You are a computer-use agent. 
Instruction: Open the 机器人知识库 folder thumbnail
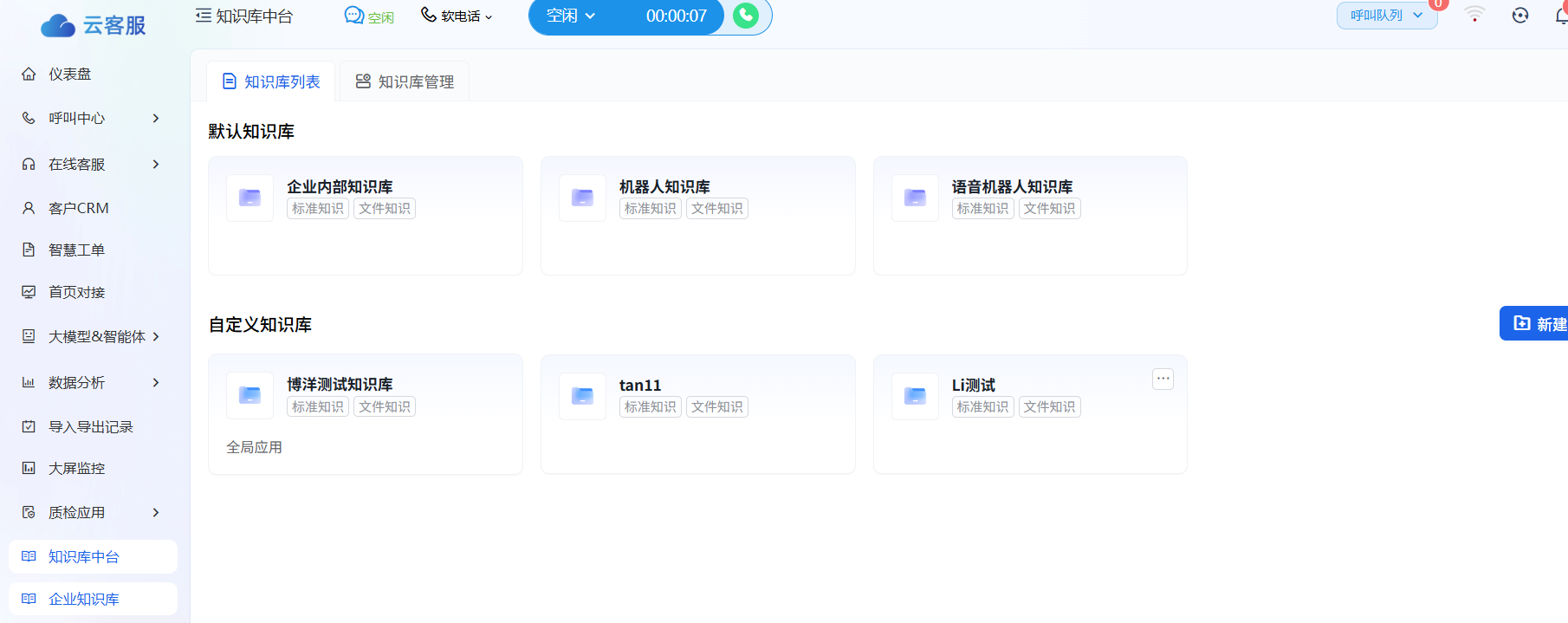pos(582,198)
